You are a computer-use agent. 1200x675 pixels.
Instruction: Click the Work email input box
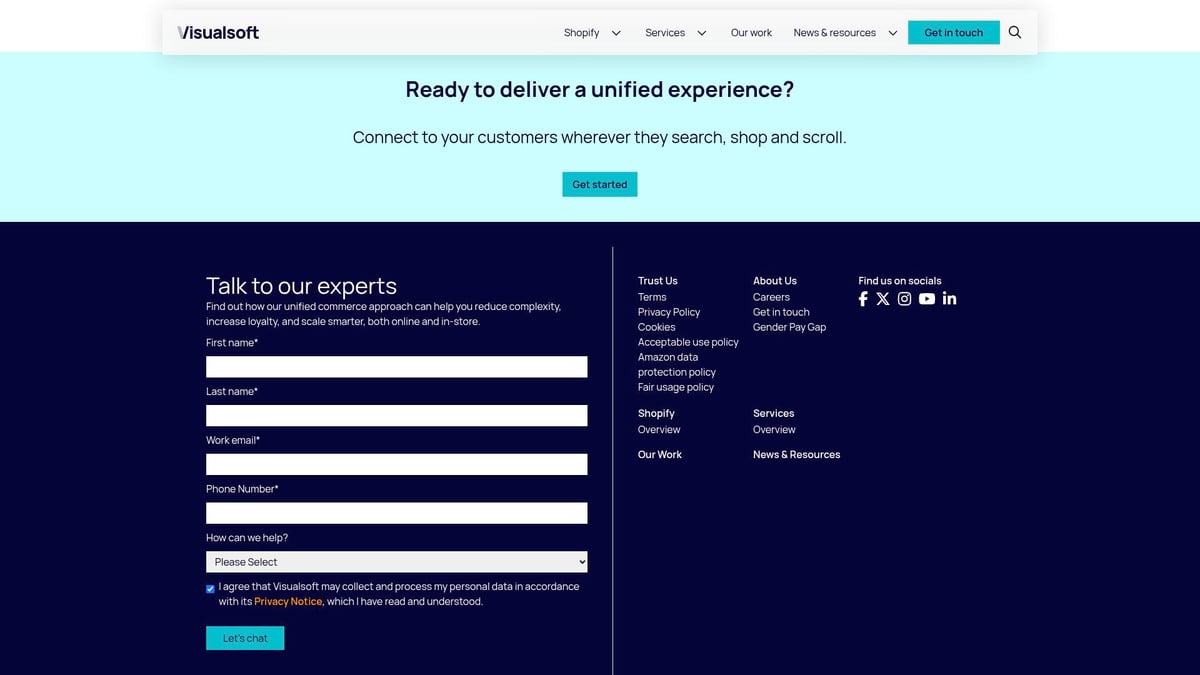coord(396,464)
